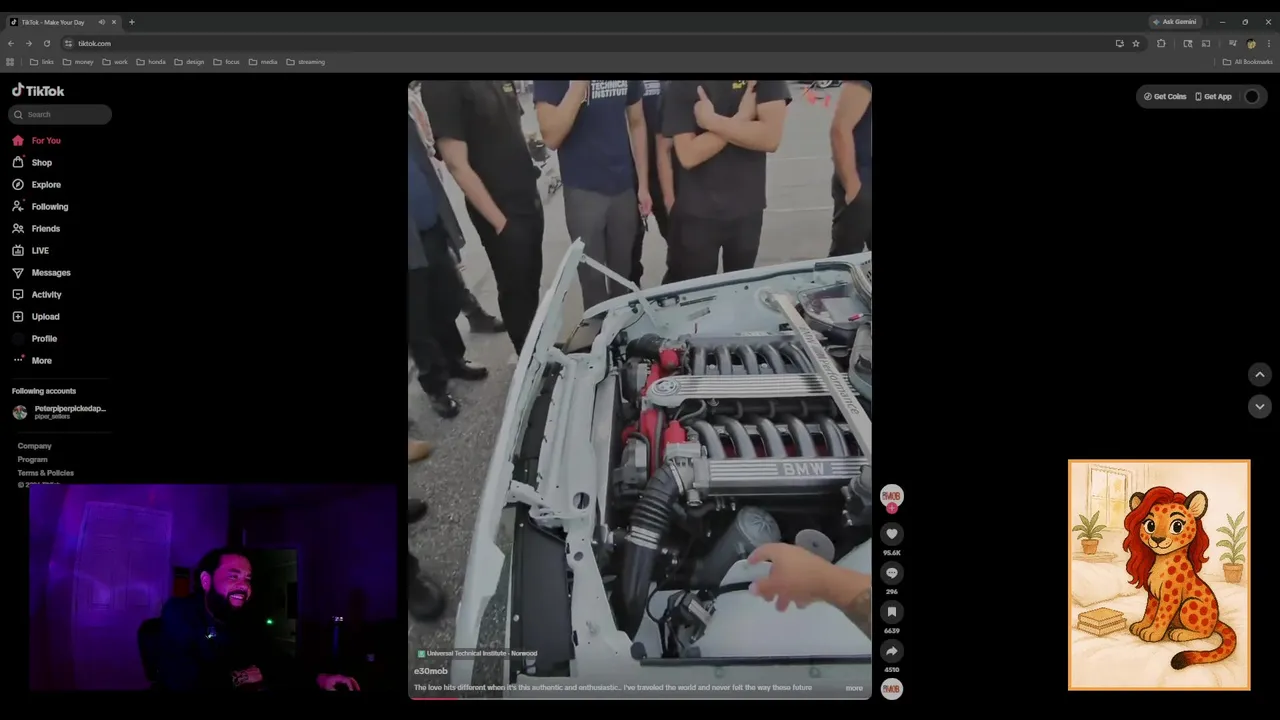Open the Chrome profile avatar
The width and height of the screenshot is (1280, 720).
click(x=1251, y=43)
